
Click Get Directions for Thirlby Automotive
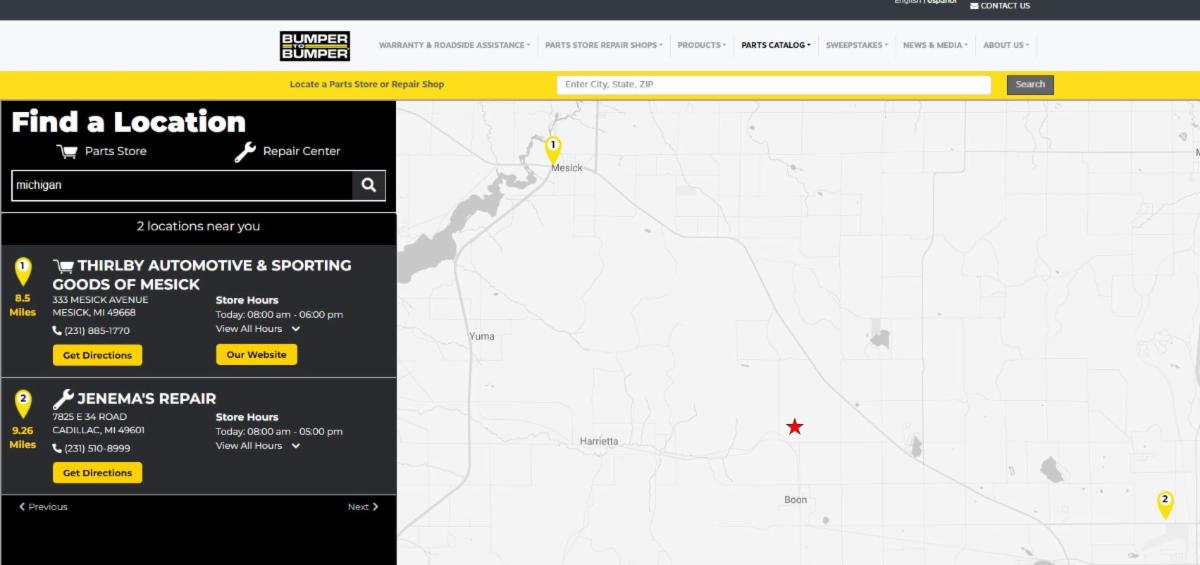tap(97, 355)
